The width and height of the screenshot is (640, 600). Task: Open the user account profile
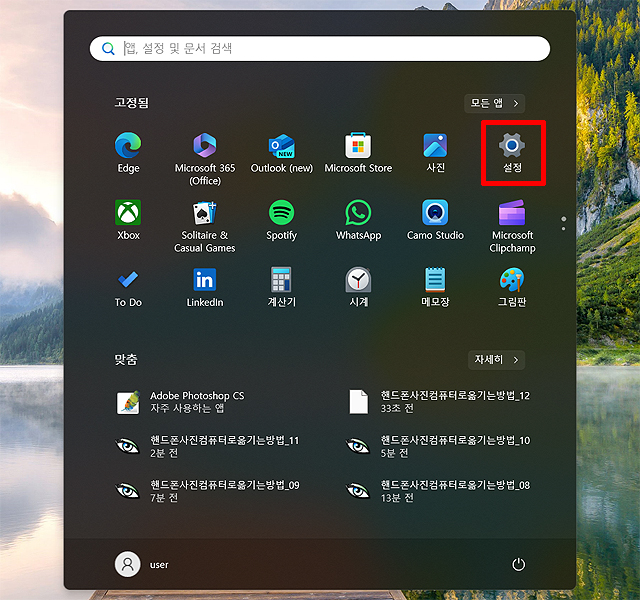tap(142, 564)
